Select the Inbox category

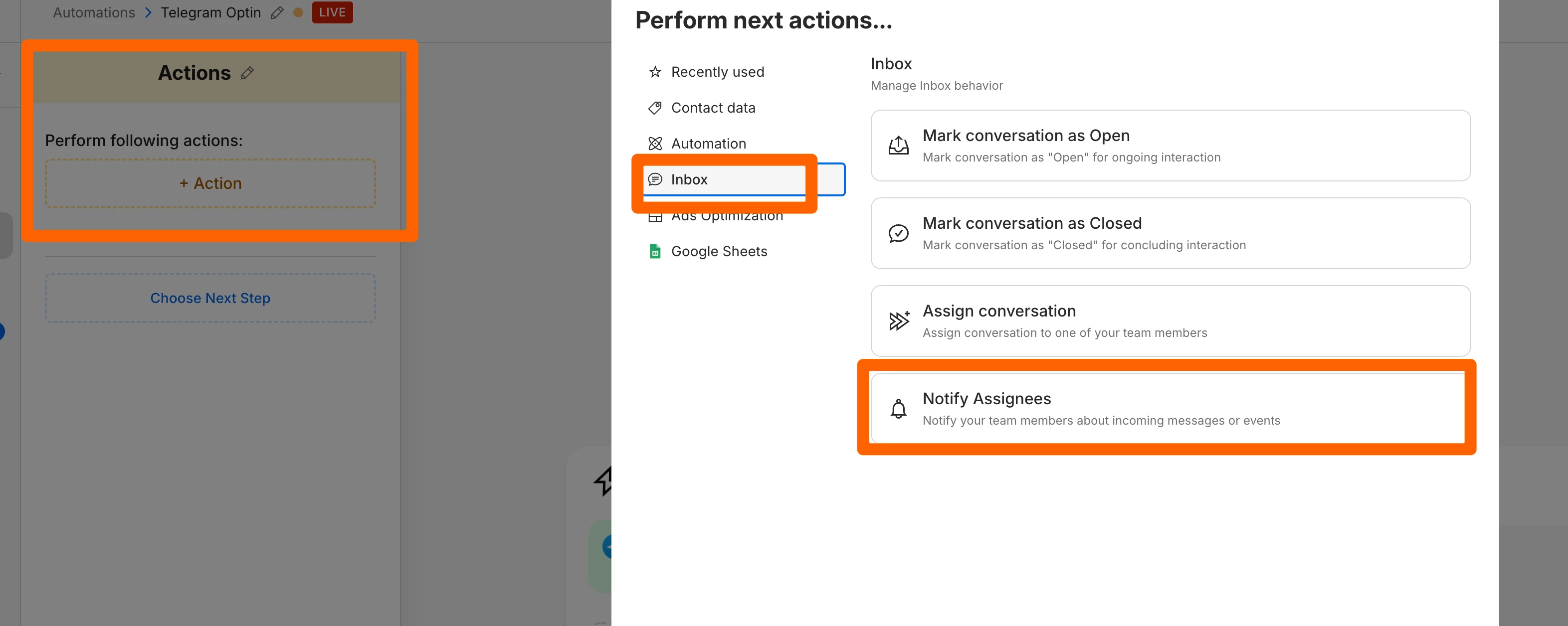(x=744, y=179)
